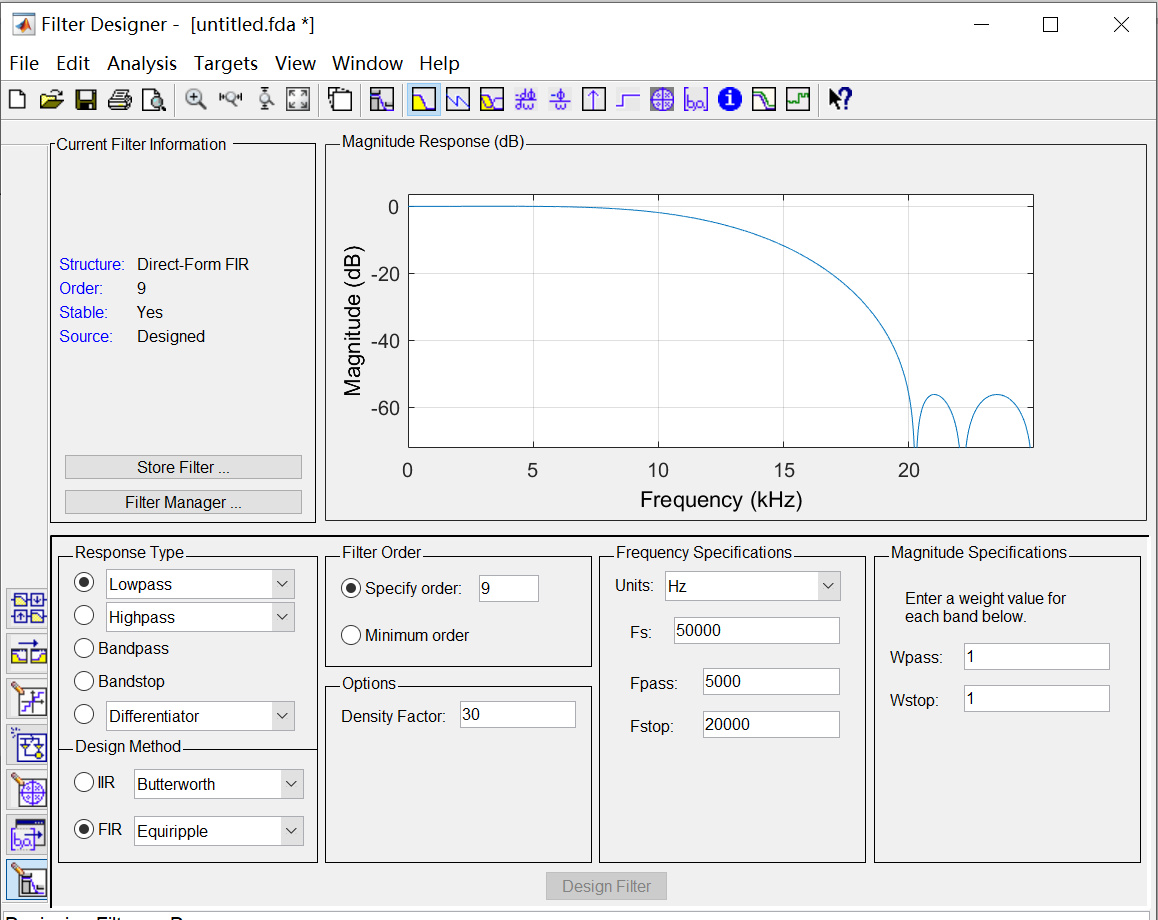Open the Targets menu
This screenshot has height=920, width=1158.
(225, 62)
